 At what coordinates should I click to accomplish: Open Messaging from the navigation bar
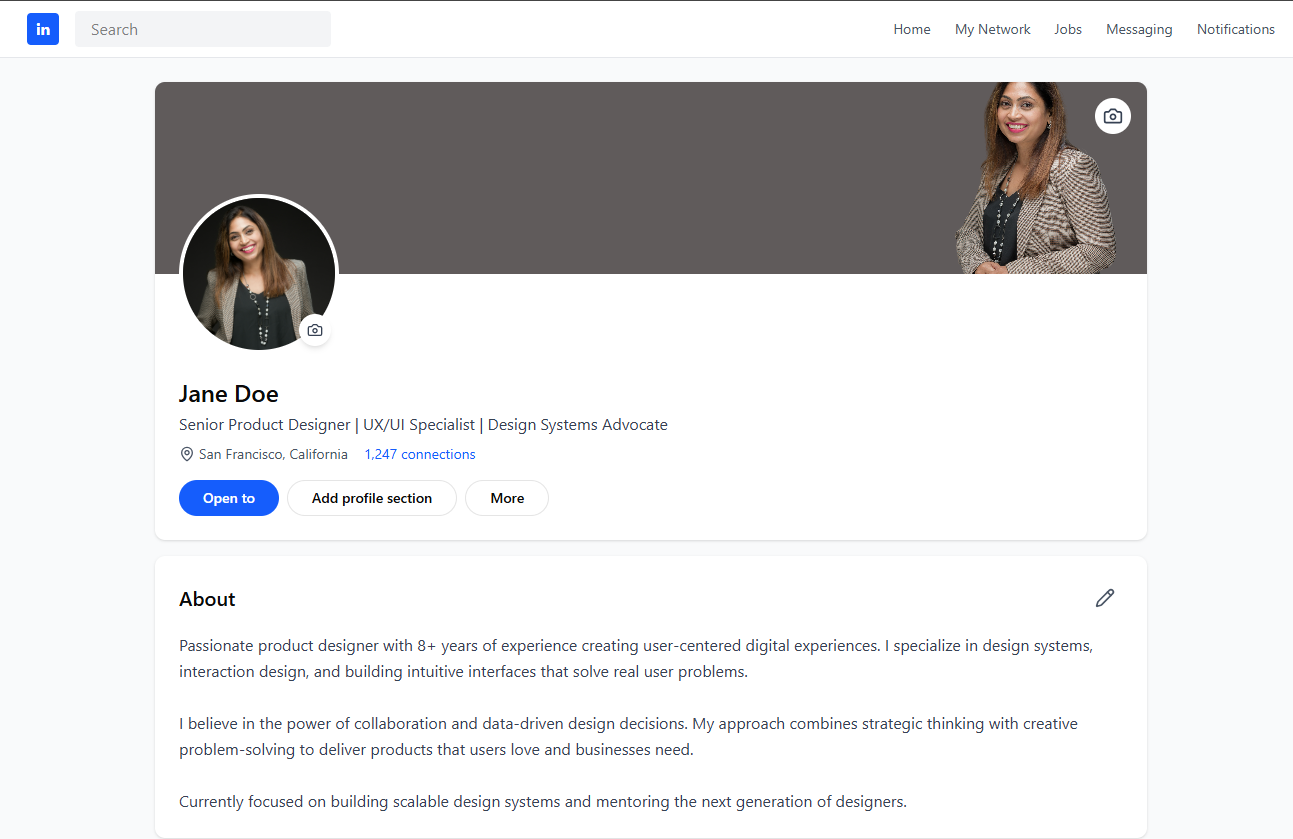coord(1139,29)
